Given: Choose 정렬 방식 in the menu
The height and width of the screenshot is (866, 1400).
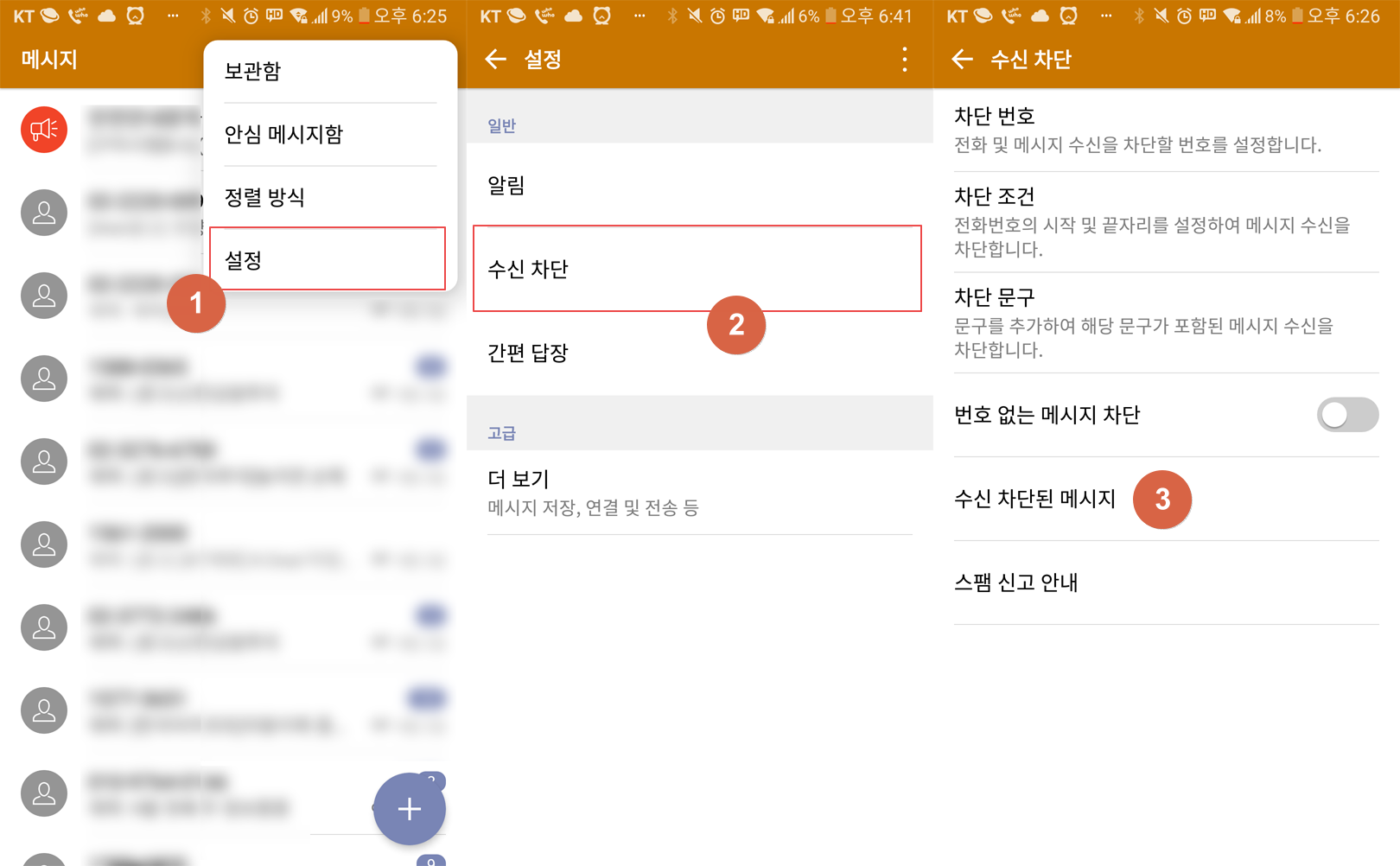Looking at the screenshot, I should click(x=329, y=197).
